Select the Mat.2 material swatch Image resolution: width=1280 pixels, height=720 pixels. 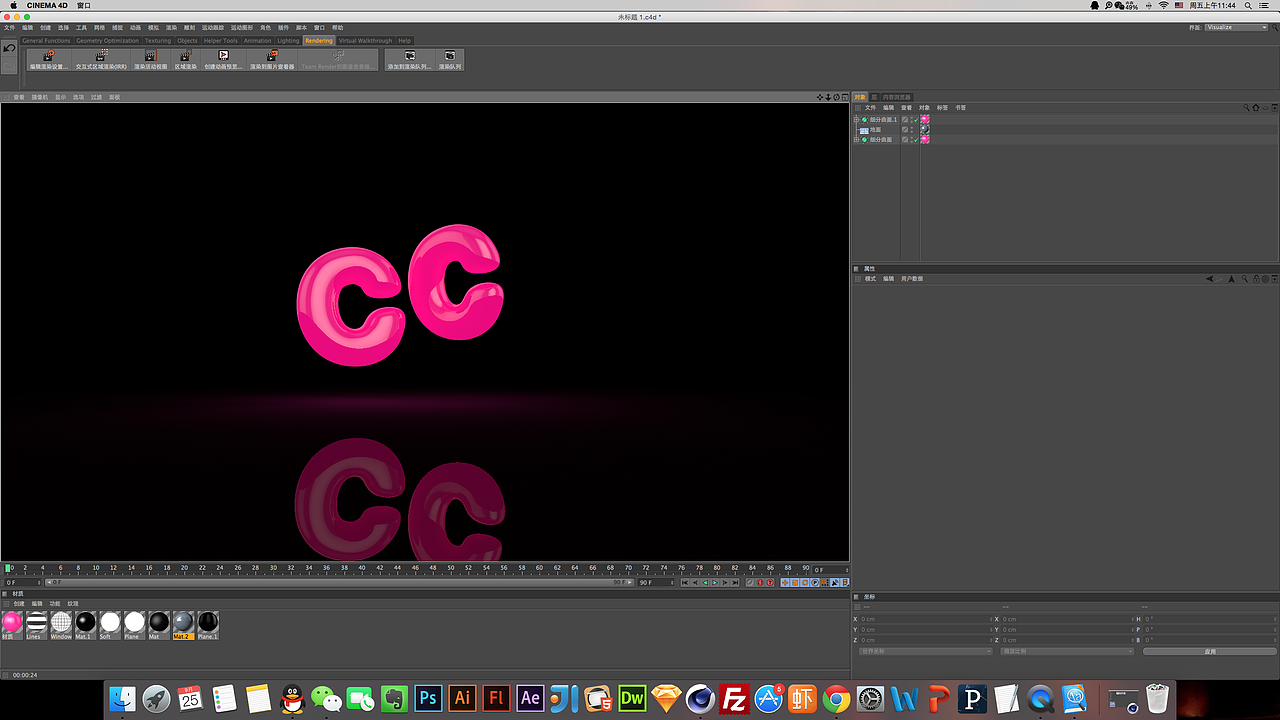click(183, 624)
